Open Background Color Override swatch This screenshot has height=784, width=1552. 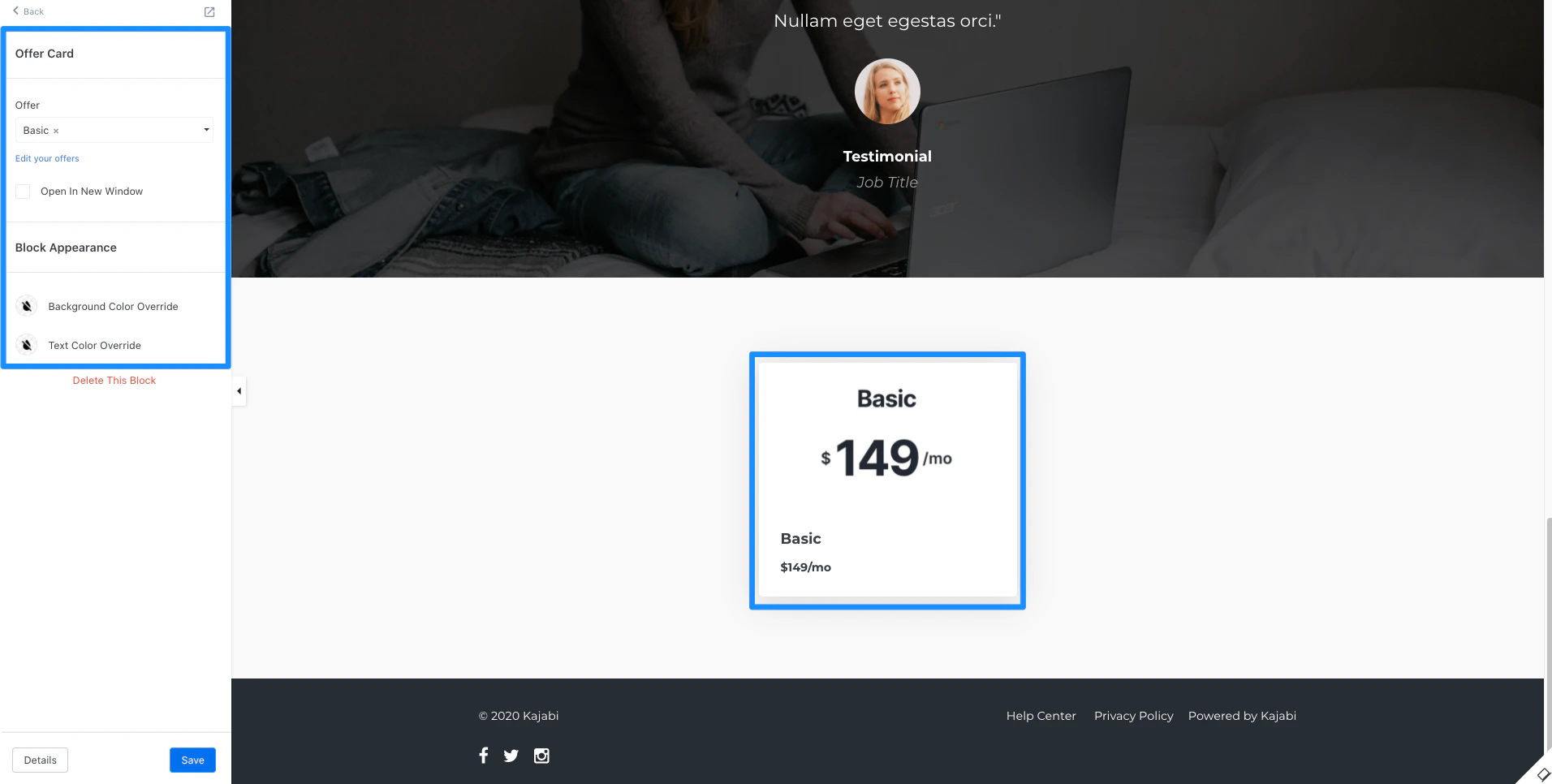point(27,306)
